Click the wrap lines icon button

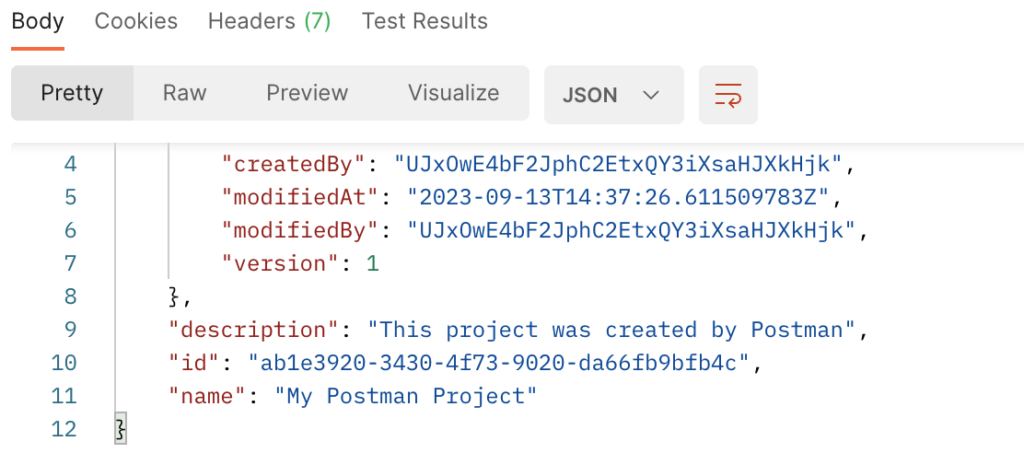pyautogui.click(x=727, y=95)
